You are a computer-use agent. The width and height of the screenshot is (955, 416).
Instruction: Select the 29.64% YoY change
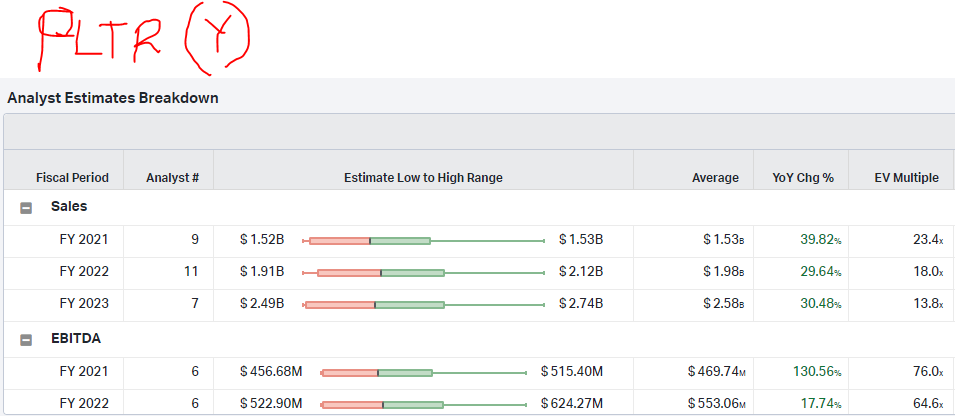tap(820, 271)
